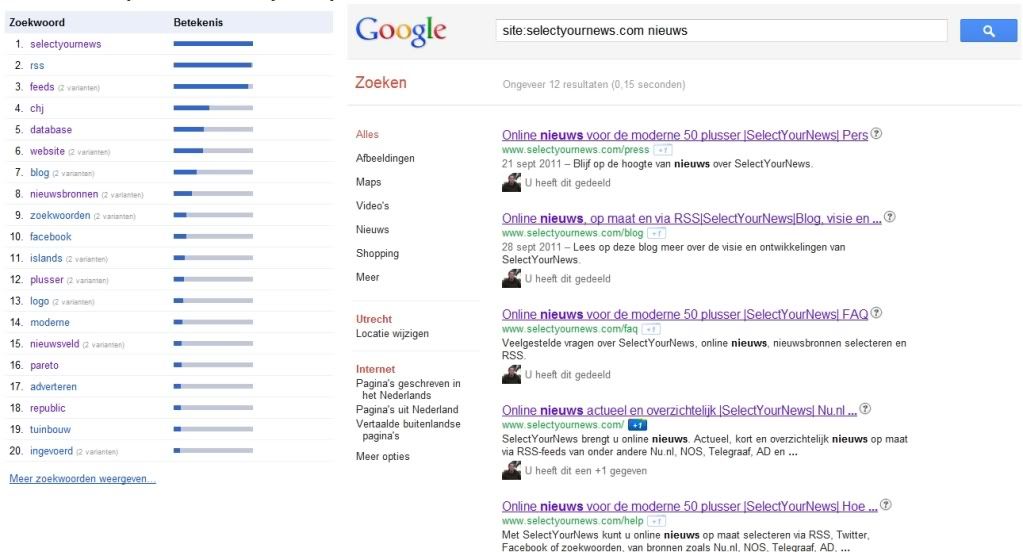Click the keyword islands in the list

[46, 258]
